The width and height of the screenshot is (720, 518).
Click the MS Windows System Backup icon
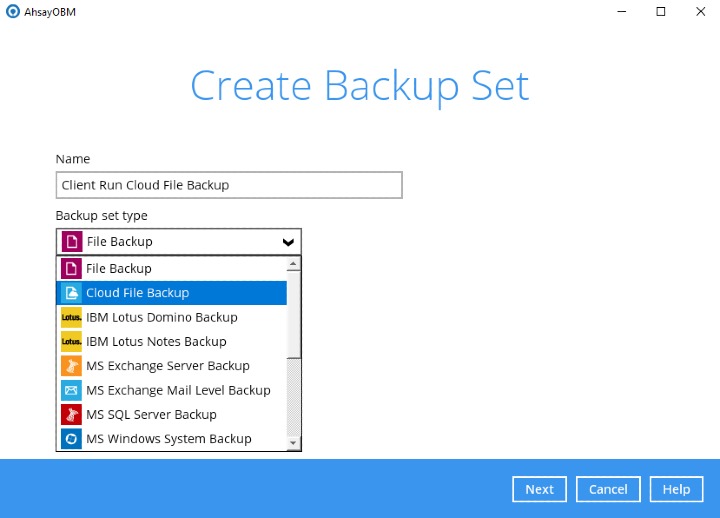pos(70,439)
